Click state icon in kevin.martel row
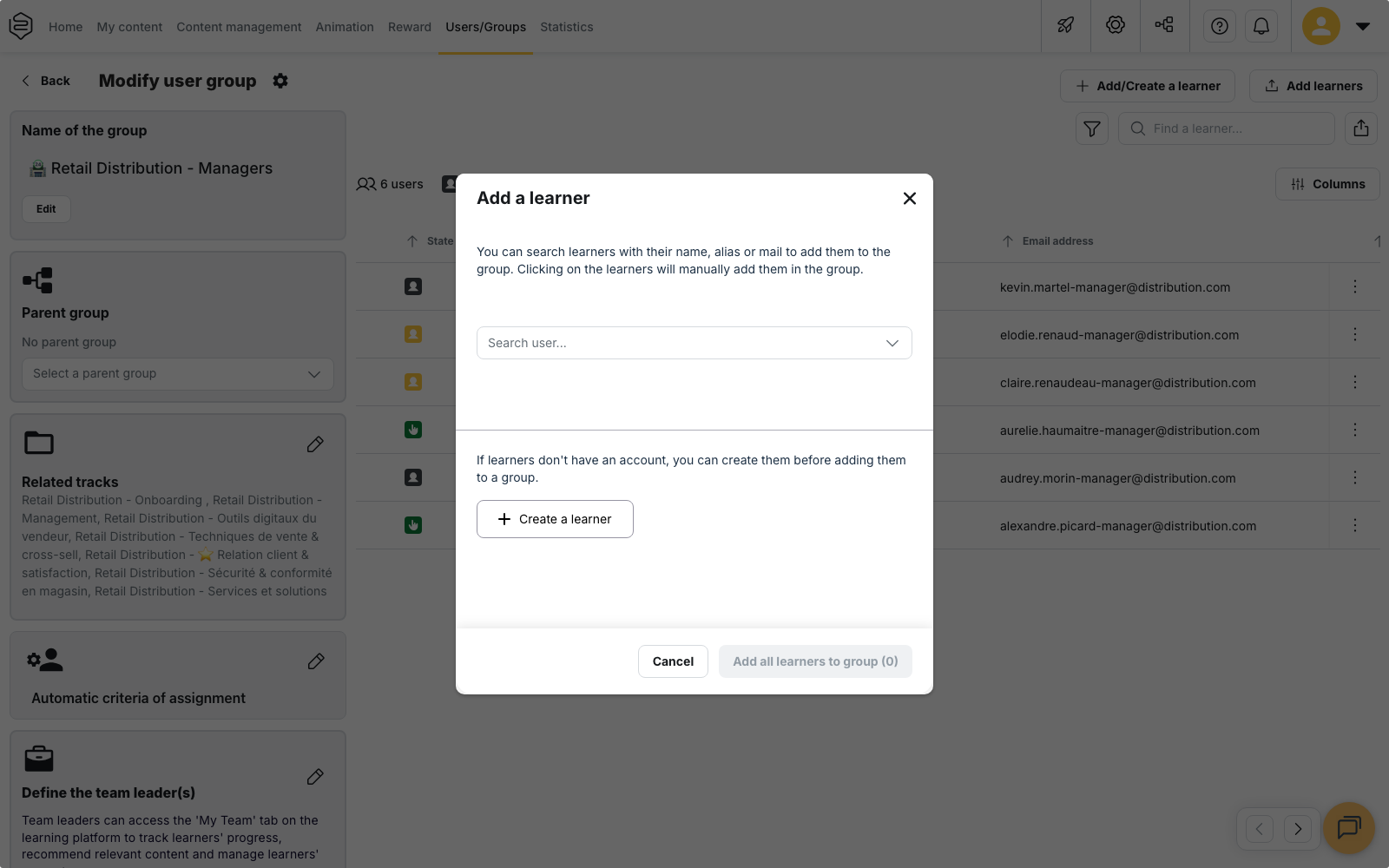 coord(413,286)
